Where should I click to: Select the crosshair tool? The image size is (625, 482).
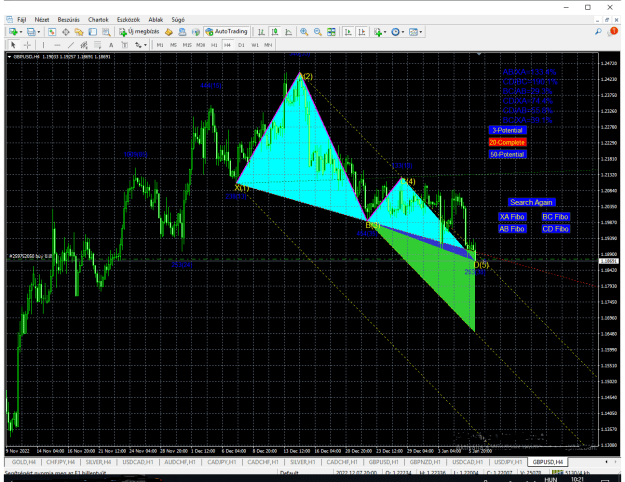[x=27, y=45]
